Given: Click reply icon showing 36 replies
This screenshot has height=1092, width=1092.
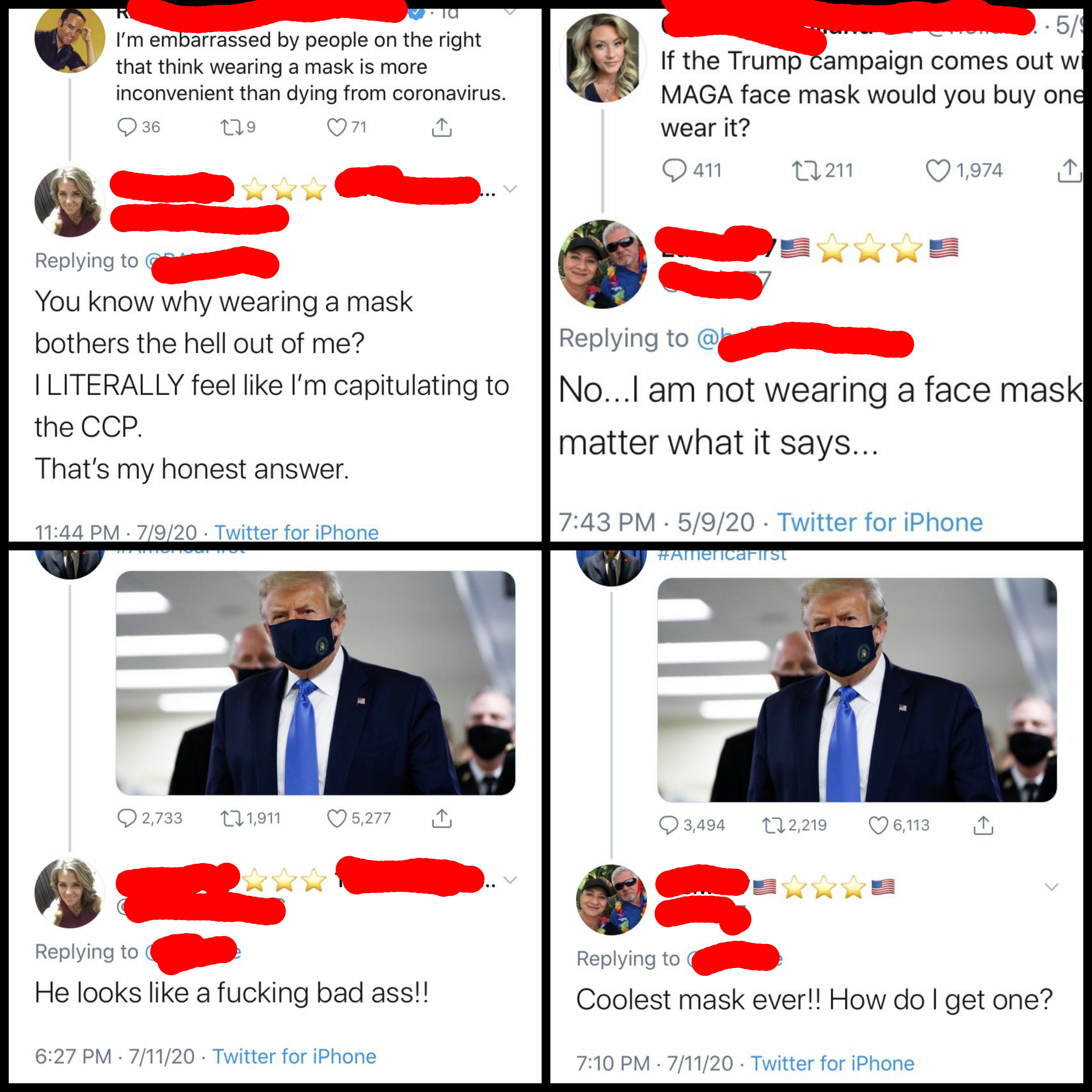Looking at the screenshot, I should (127, 127).
